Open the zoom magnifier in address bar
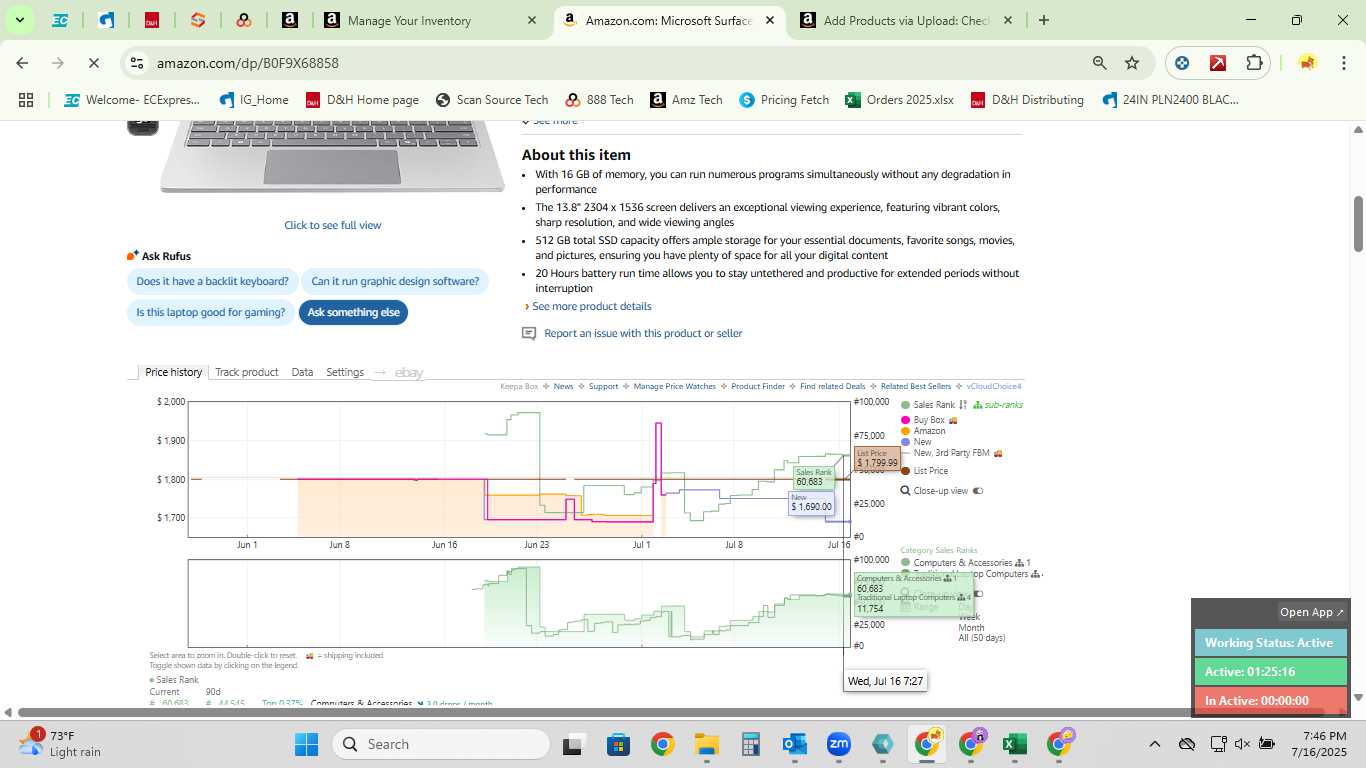1366x768 pixels. click(1100, 63)
